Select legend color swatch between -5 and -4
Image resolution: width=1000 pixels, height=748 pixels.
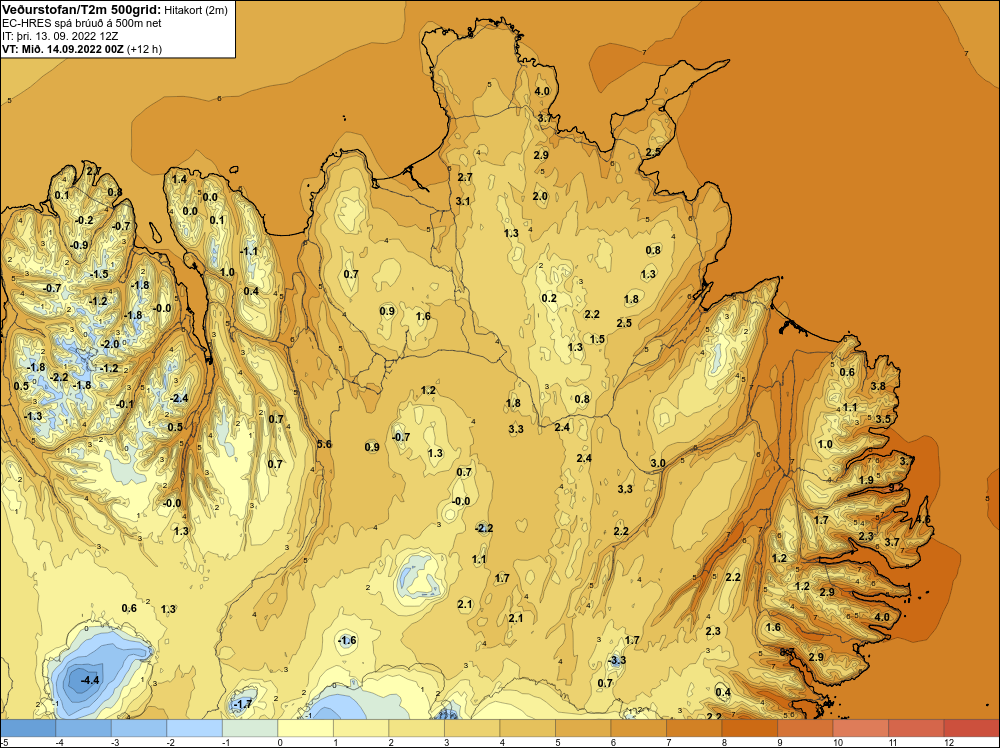click(x=28, y=728)
